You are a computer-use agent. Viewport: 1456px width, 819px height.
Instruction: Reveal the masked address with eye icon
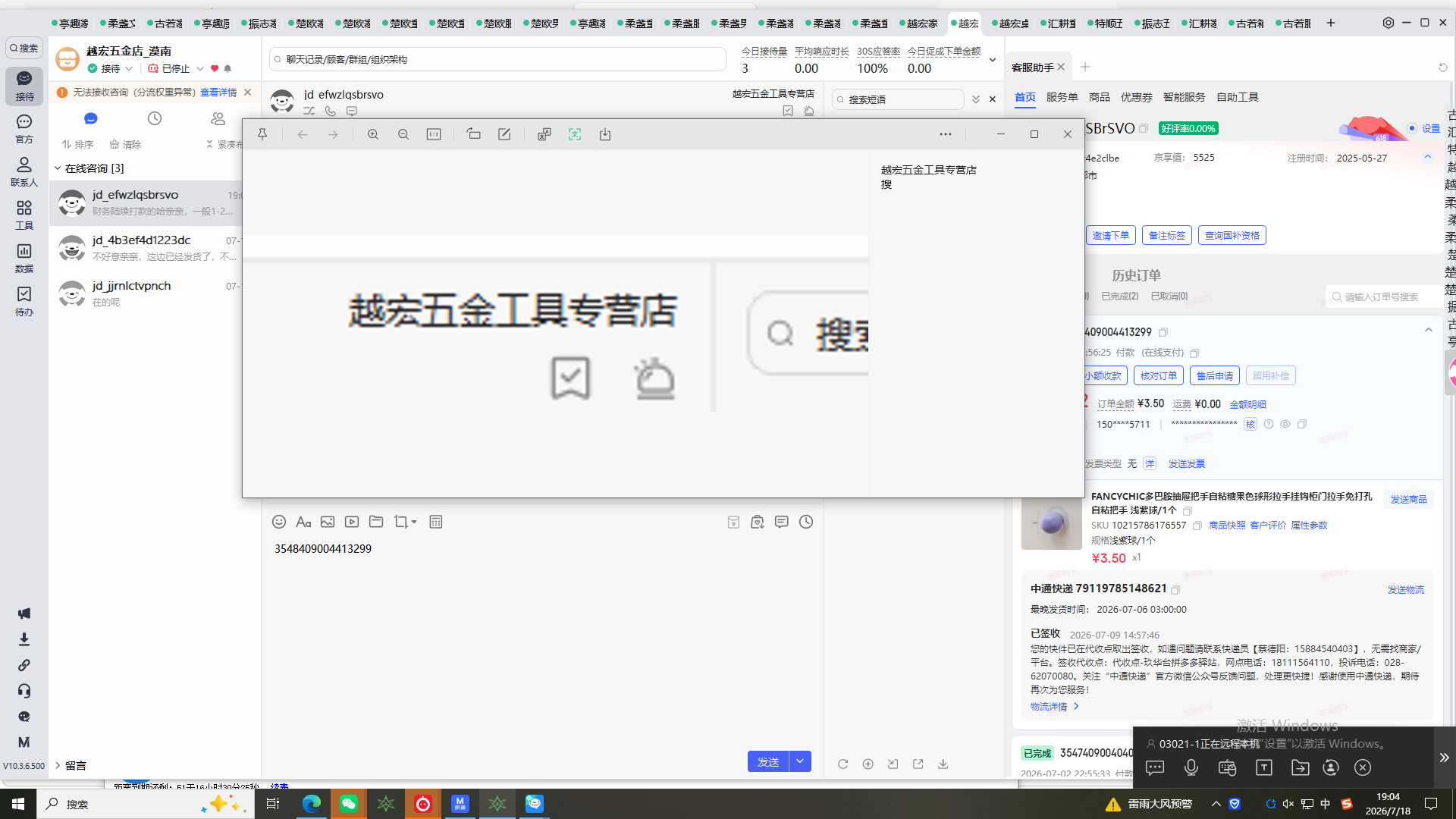point(1285,425)
